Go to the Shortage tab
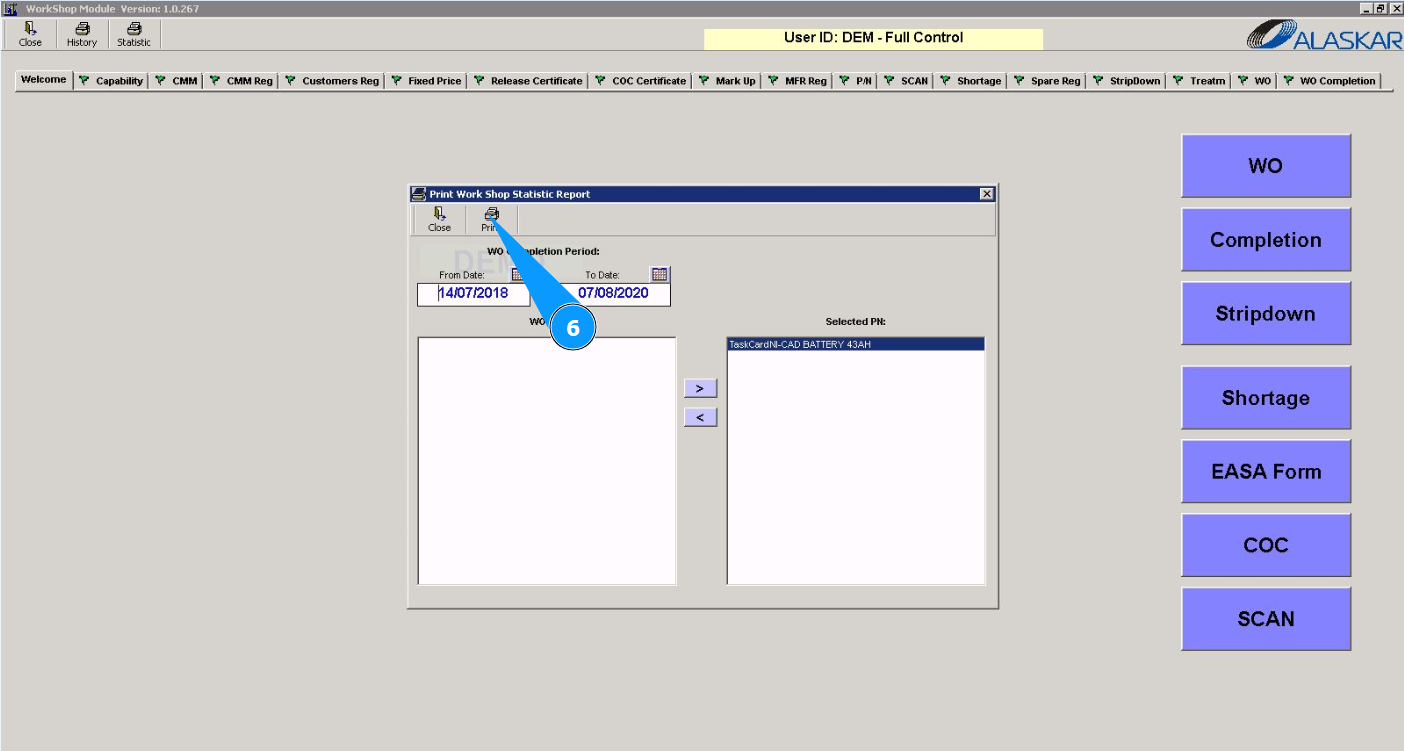The image size is (1404, 751). tap(970, 81)
